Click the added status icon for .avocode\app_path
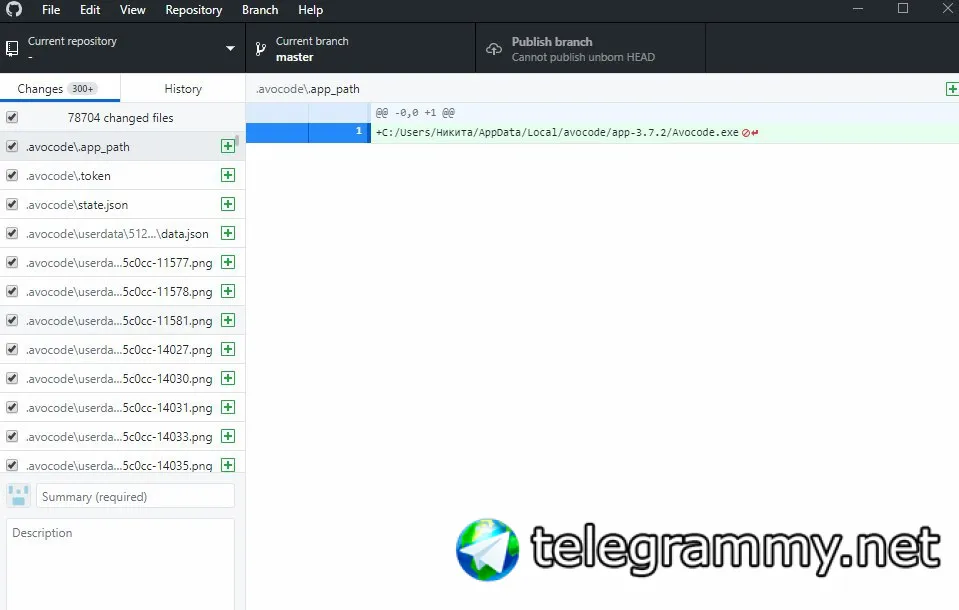Screen dimensions: 959x610 pyautogui.click(x=228, y=146)
